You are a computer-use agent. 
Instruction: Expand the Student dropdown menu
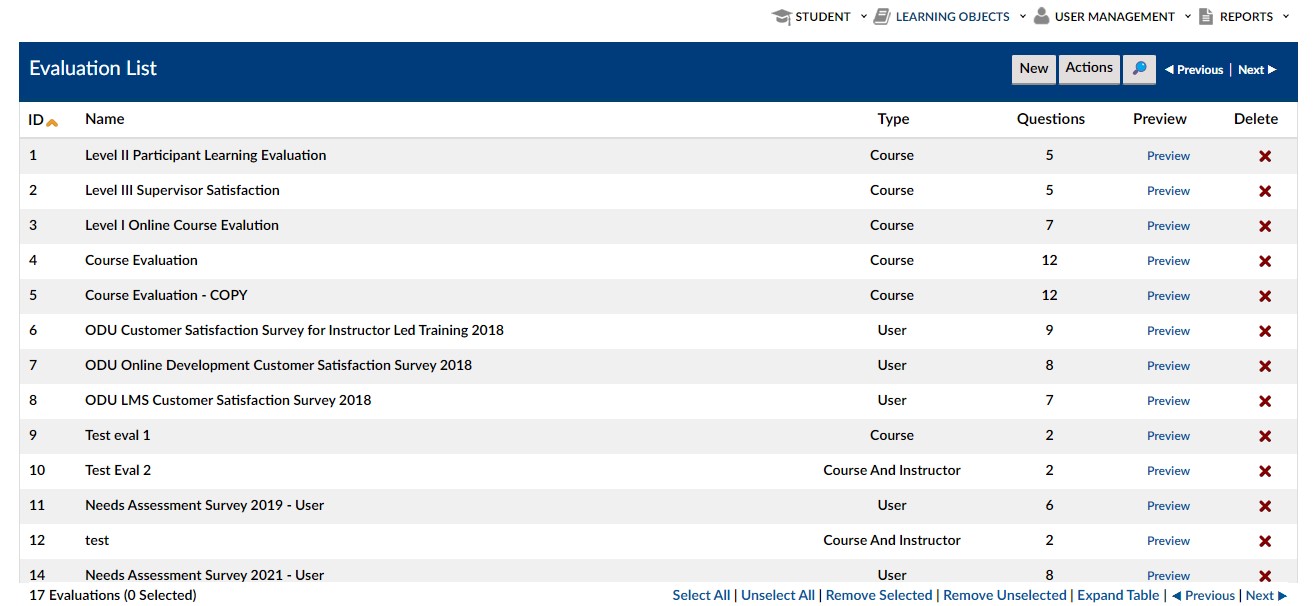(864, 17)
